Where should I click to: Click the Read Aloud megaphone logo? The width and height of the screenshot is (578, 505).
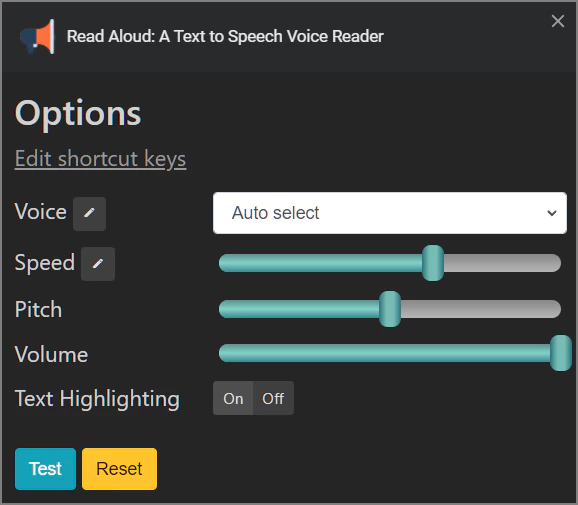coord(38,37)
